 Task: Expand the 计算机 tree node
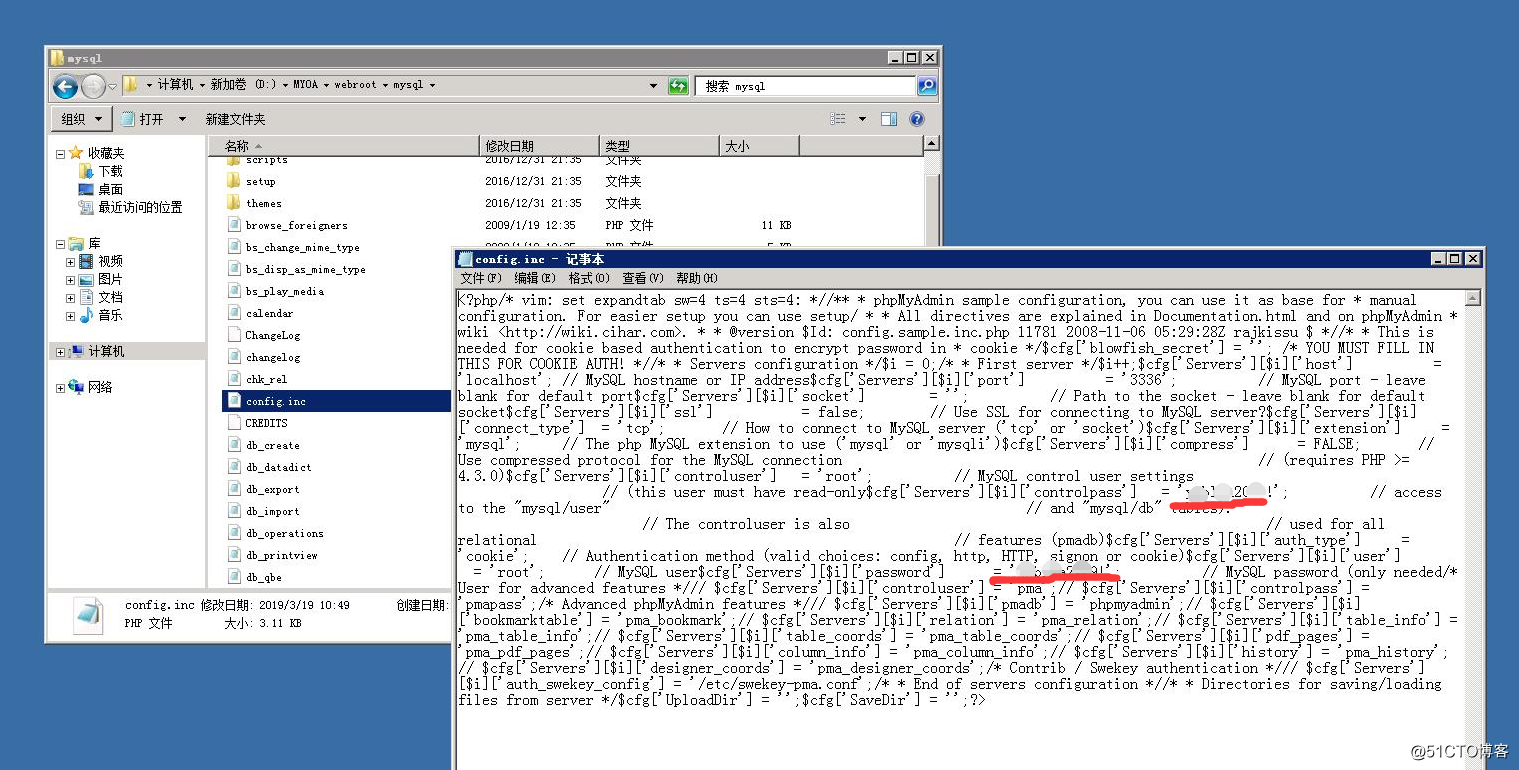coord(60,352)
